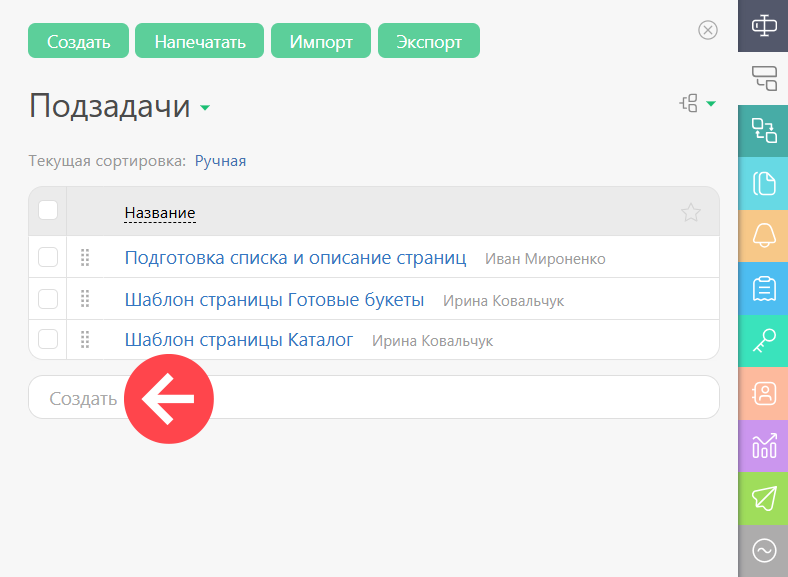
Task: Open Шаблон страницы Каталог task
Action: click(239, 340)
